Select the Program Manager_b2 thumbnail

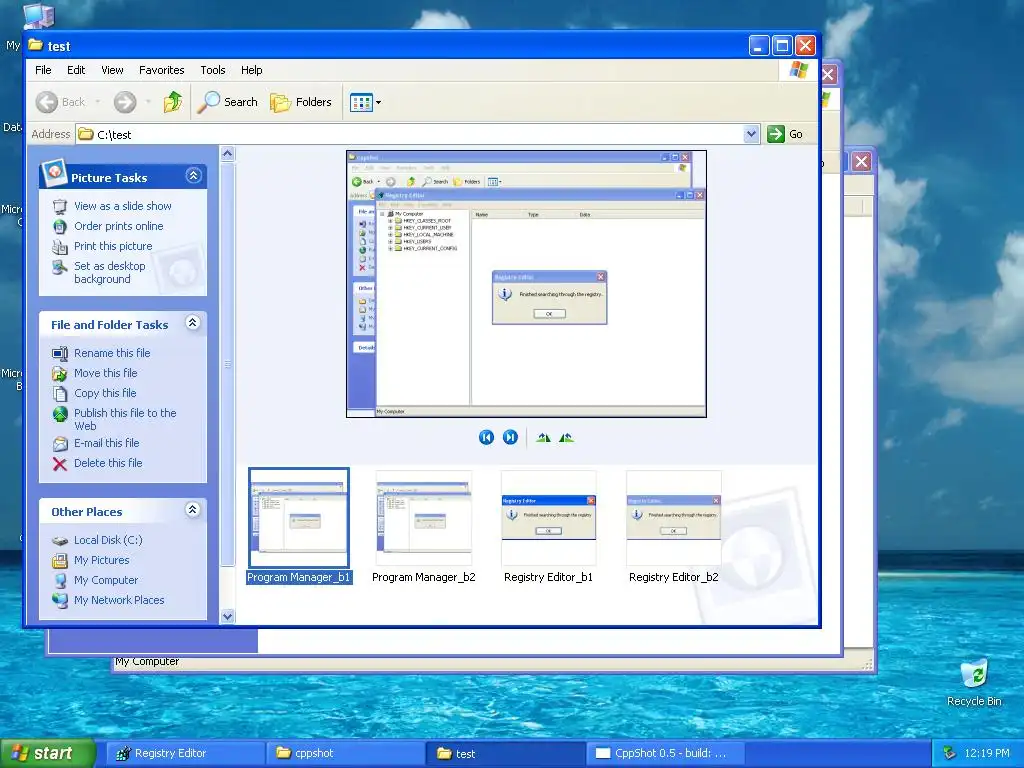pyautogui.click(x=423, y=526)
